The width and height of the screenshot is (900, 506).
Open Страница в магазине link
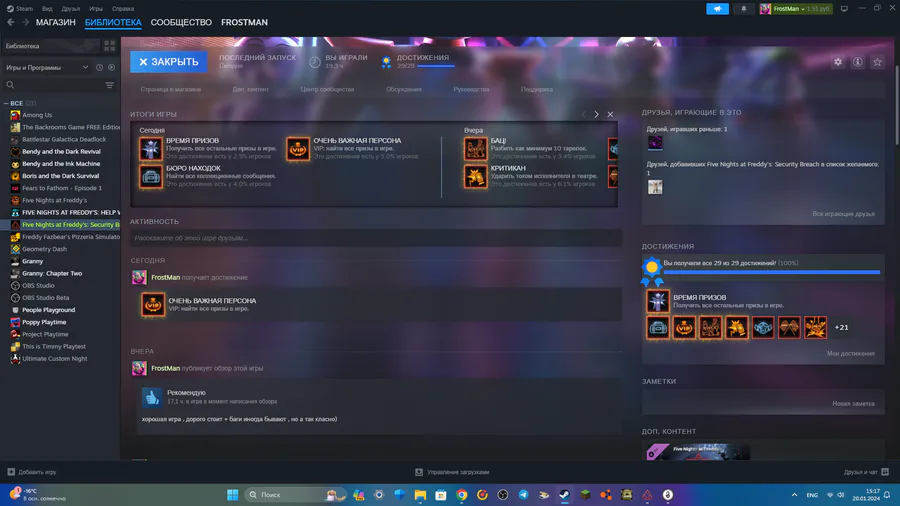click(170, 89)
